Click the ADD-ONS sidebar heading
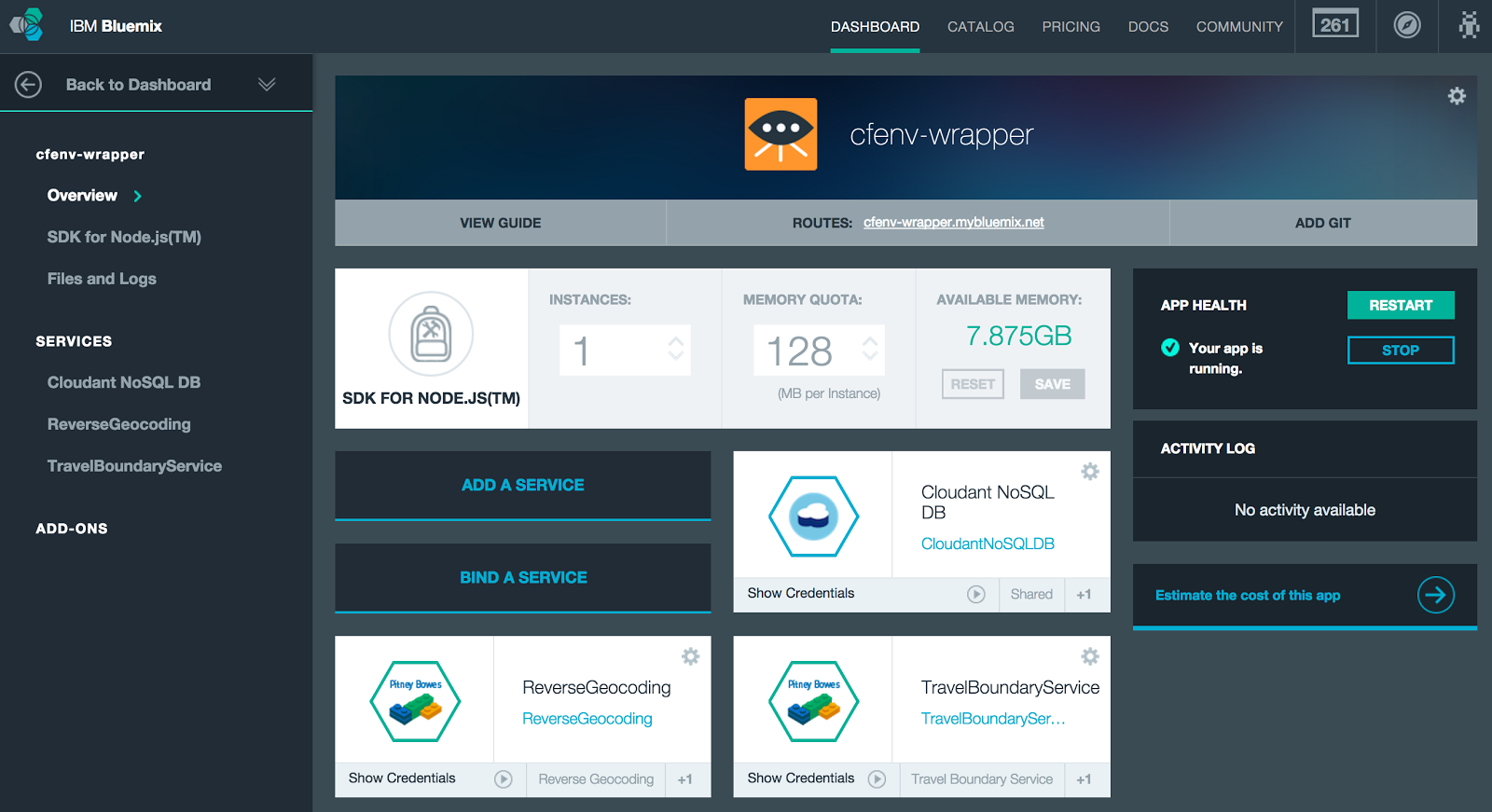Viewport: 1492px width, 812px height. coord(72,529)
